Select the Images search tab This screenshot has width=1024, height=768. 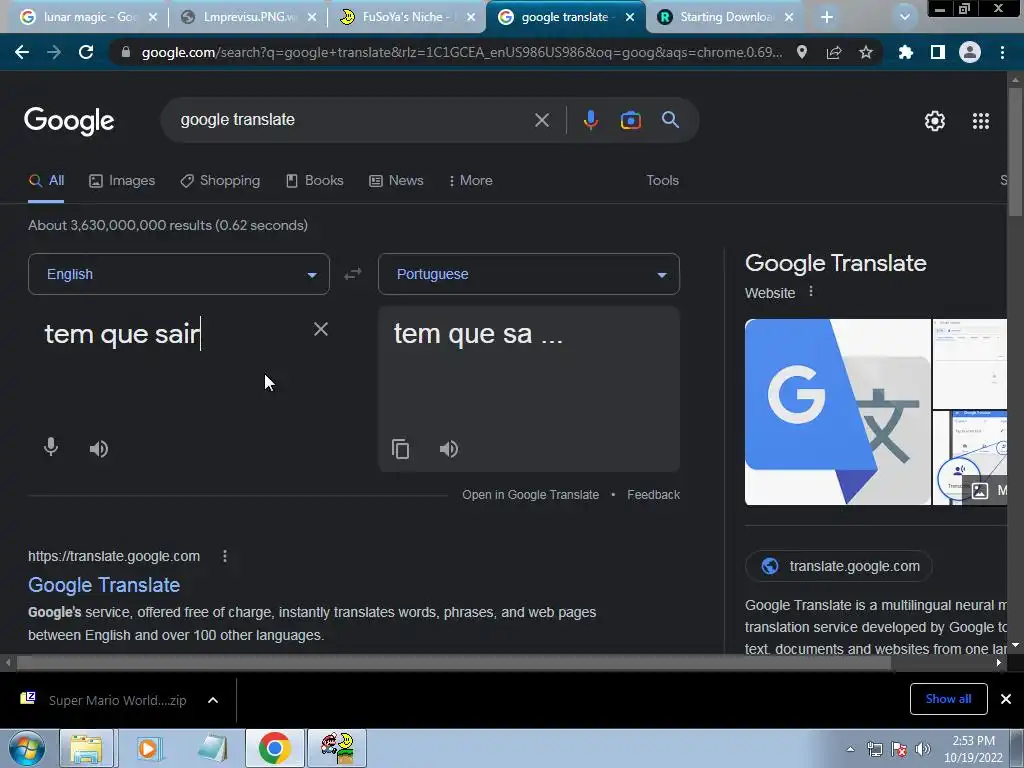(122, 180)
